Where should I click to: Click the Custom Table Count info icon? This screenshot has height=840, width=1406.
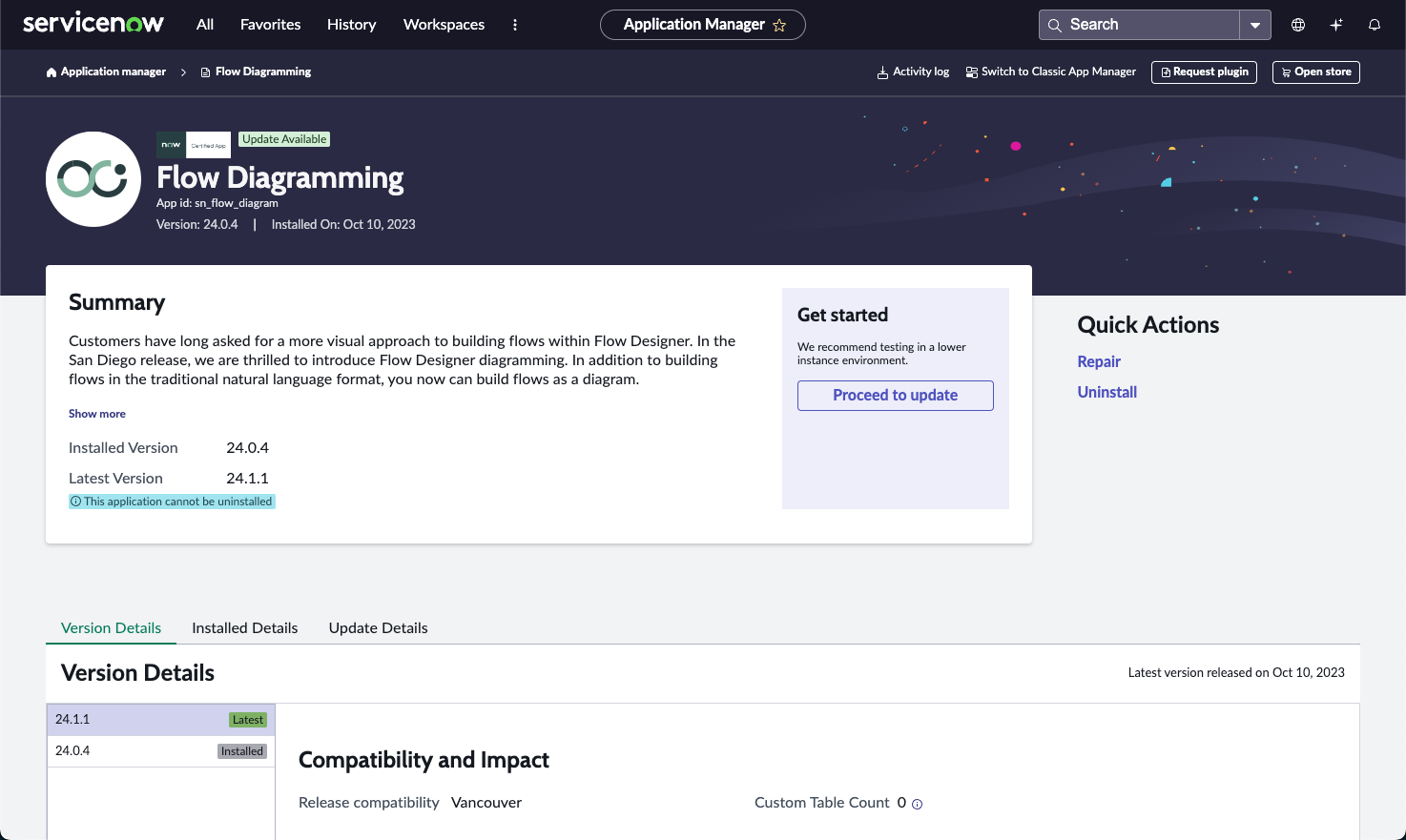pos(918,804)
